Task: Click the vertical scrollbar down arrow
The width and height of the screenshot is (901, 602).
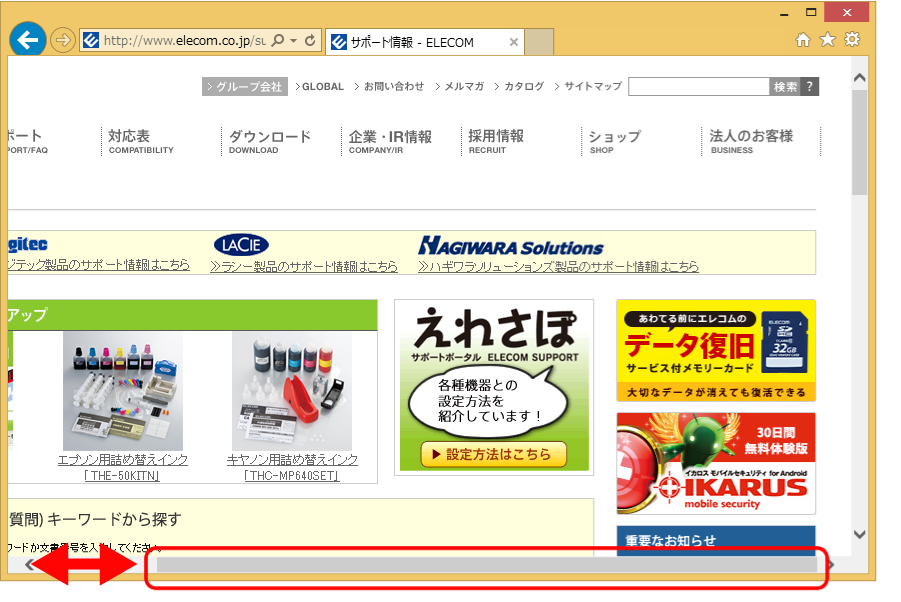Action: coord(860,534)
